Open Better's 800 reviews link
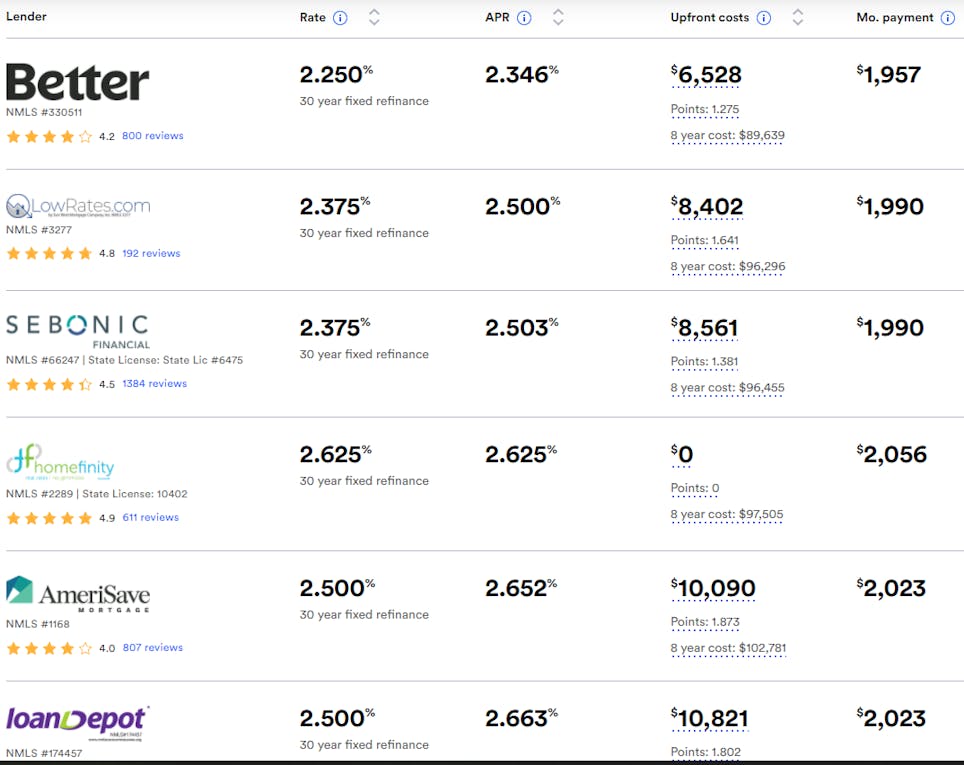Viewport: 964px width, 765px height. click(152, 136)
